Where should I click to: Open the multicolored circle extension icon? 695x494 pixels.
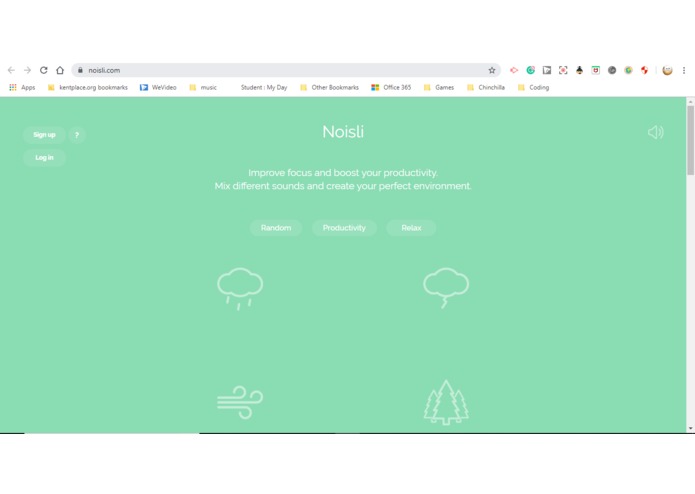click(x=629, y=70)
